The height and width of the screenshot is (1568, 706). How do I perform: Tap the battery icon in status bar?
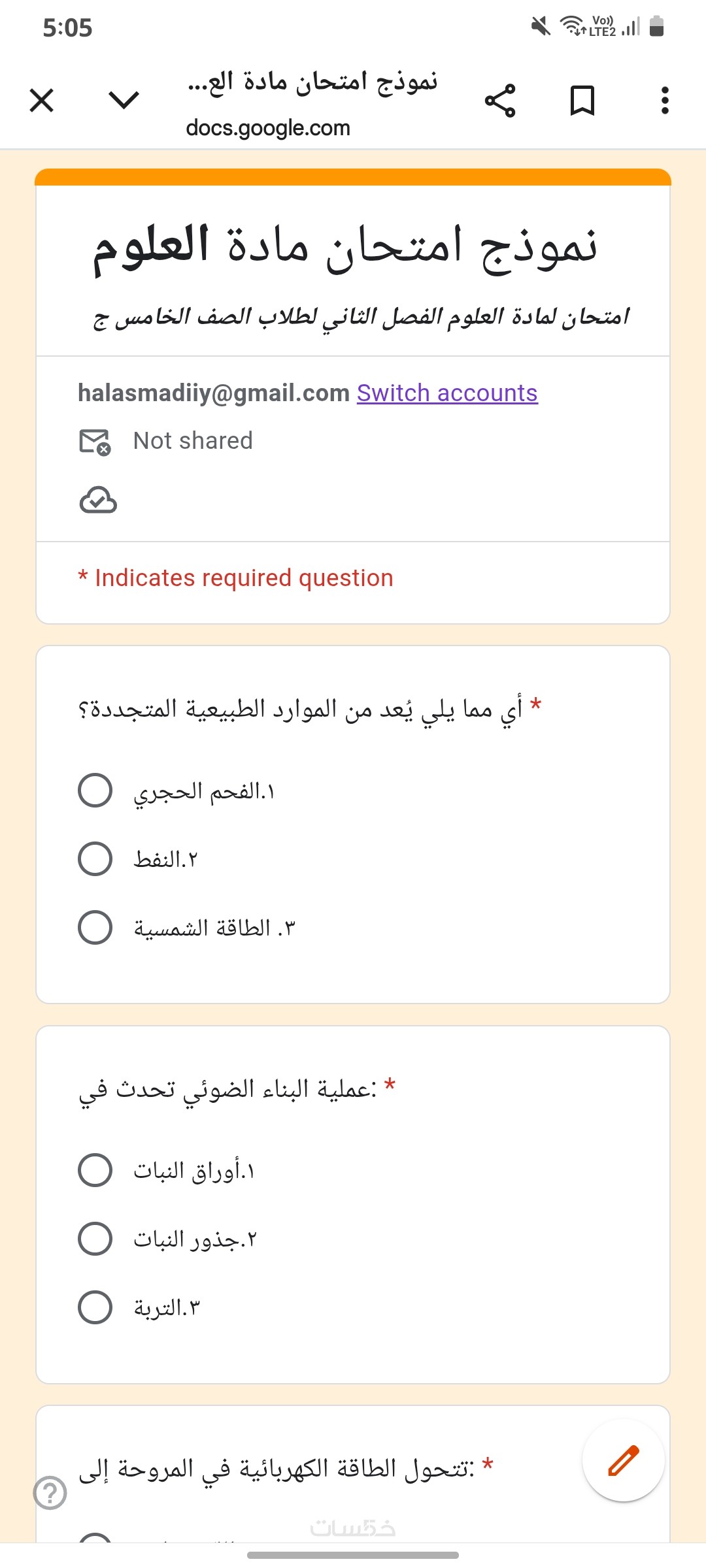click(657, 27)
